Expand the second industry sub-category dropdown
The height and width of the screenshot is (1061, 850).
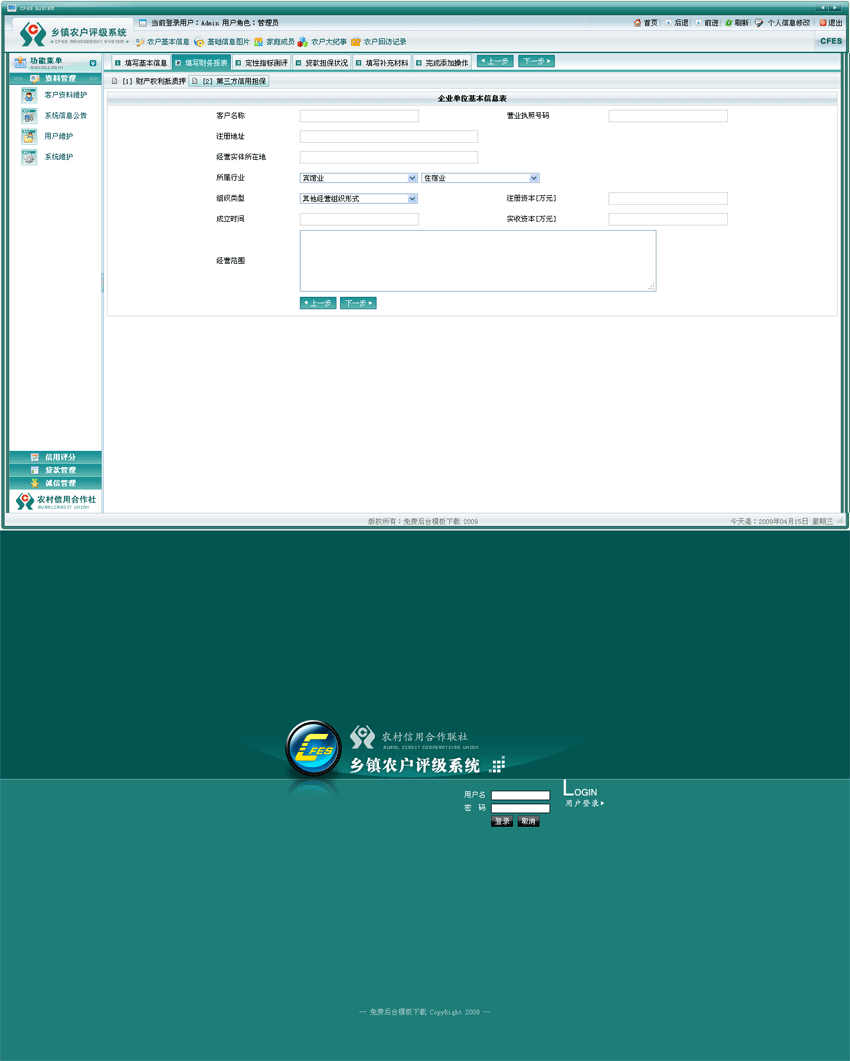pos(480,177)
